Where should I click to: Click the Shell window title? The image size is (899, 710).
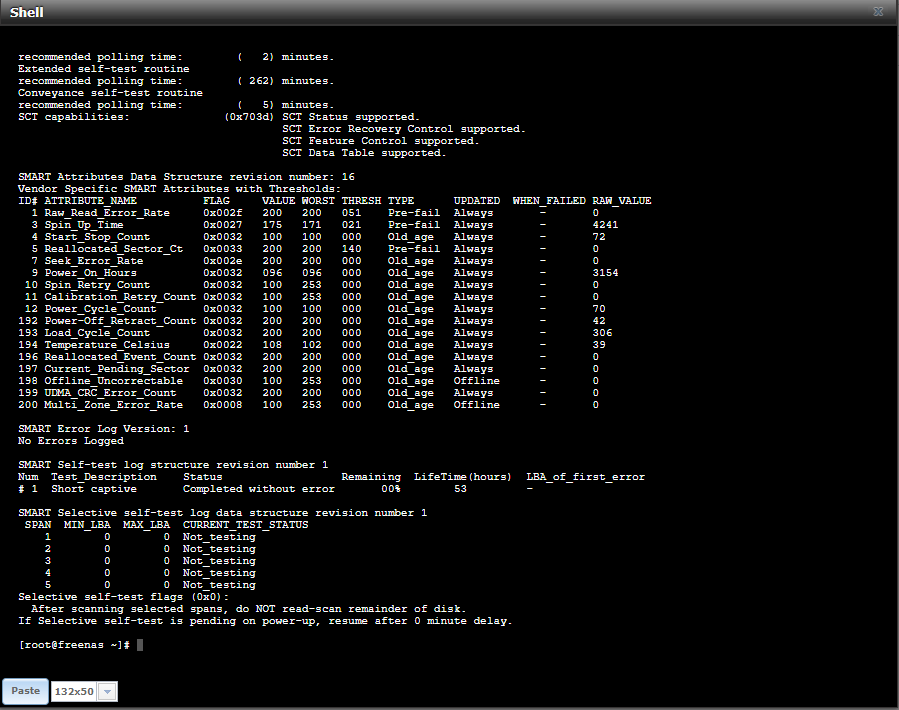(26, 12)
